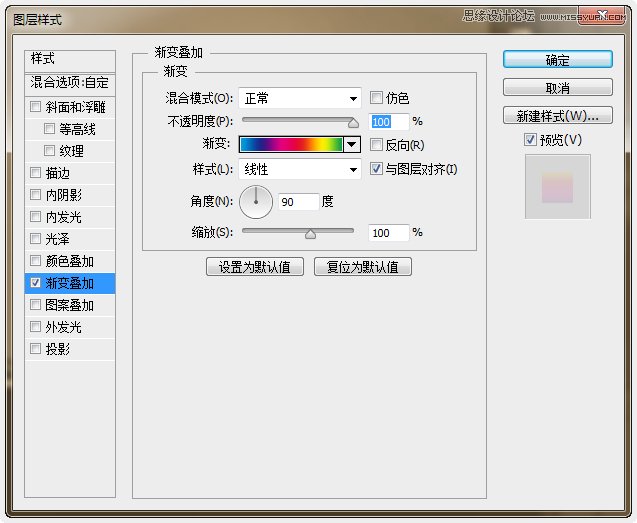637x523 pixels.
Task: Close the 图层样式 dialog window
Action: tap(601, 16)
